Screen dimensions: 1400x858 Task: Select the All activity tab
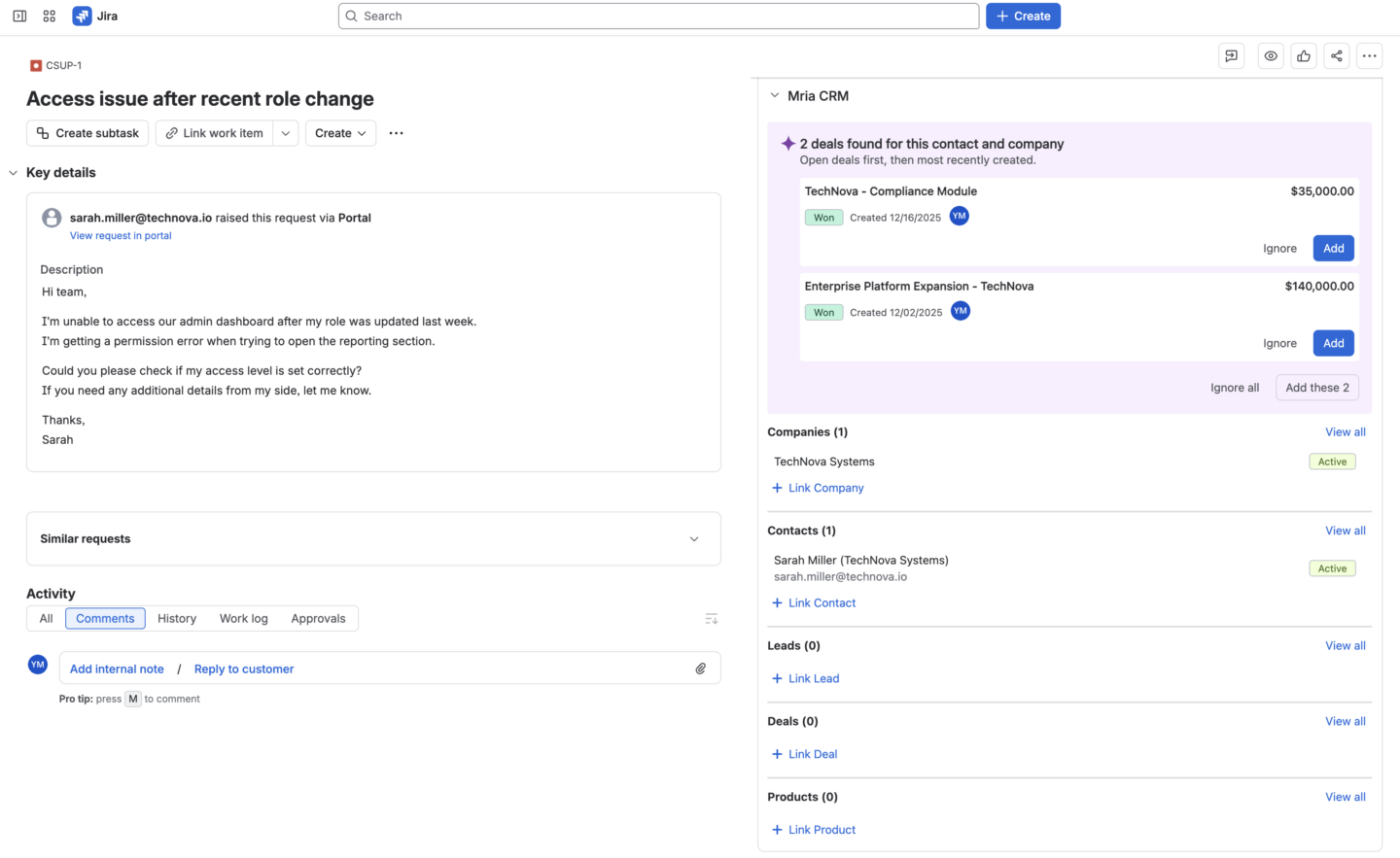tap(46, 619)
